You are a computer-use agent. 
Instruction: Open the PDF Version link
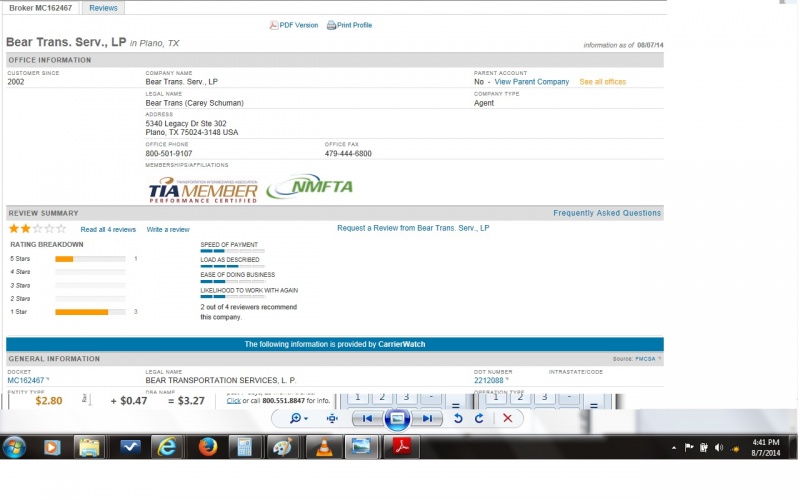298,25
